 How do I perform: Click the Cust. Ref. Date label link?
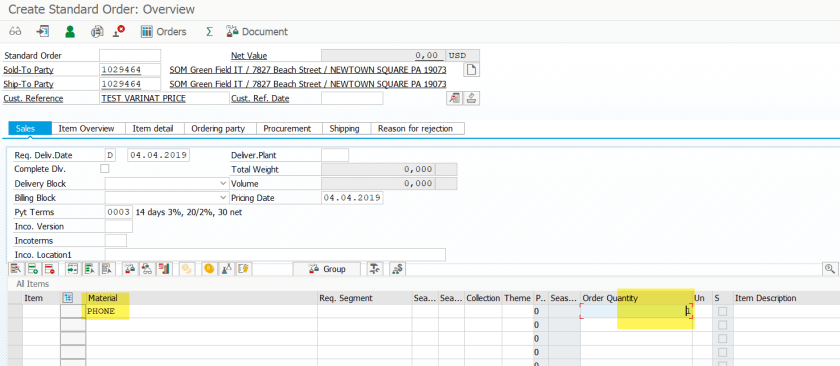click(260, 99)
